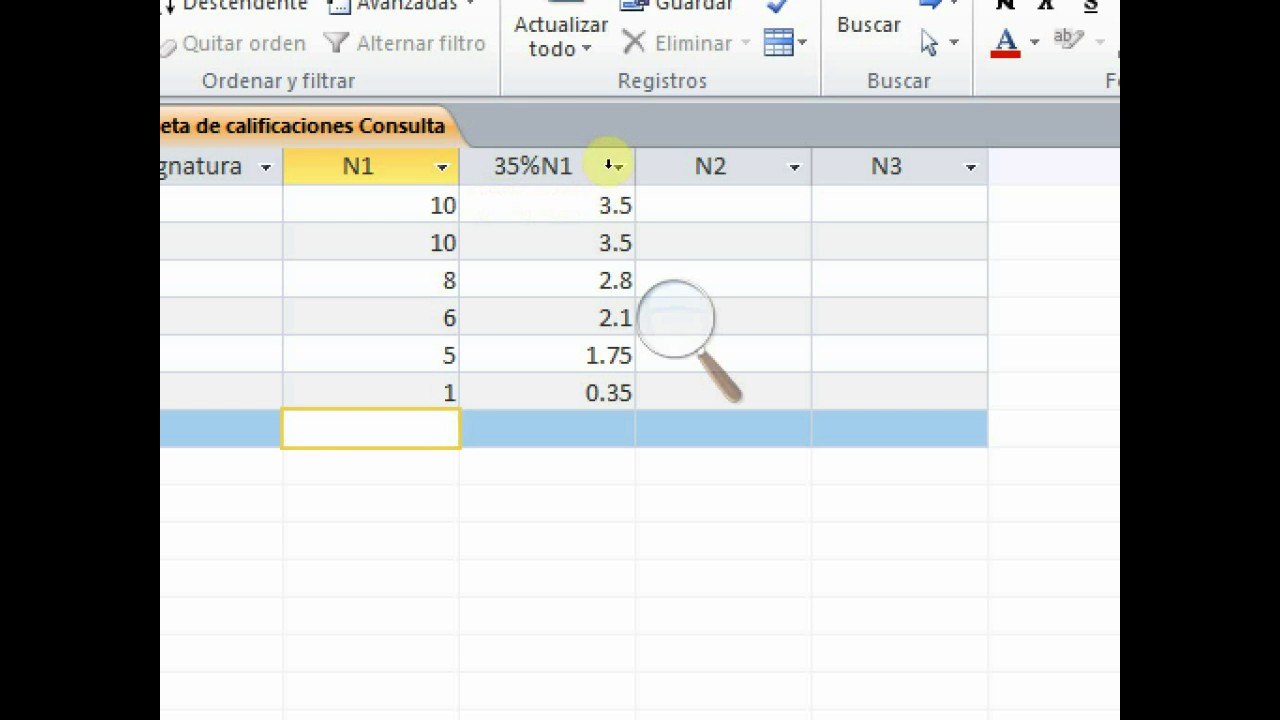Select the N2 column header
The width and height of the screenshot is (1280, 720).
click(723, 166)
